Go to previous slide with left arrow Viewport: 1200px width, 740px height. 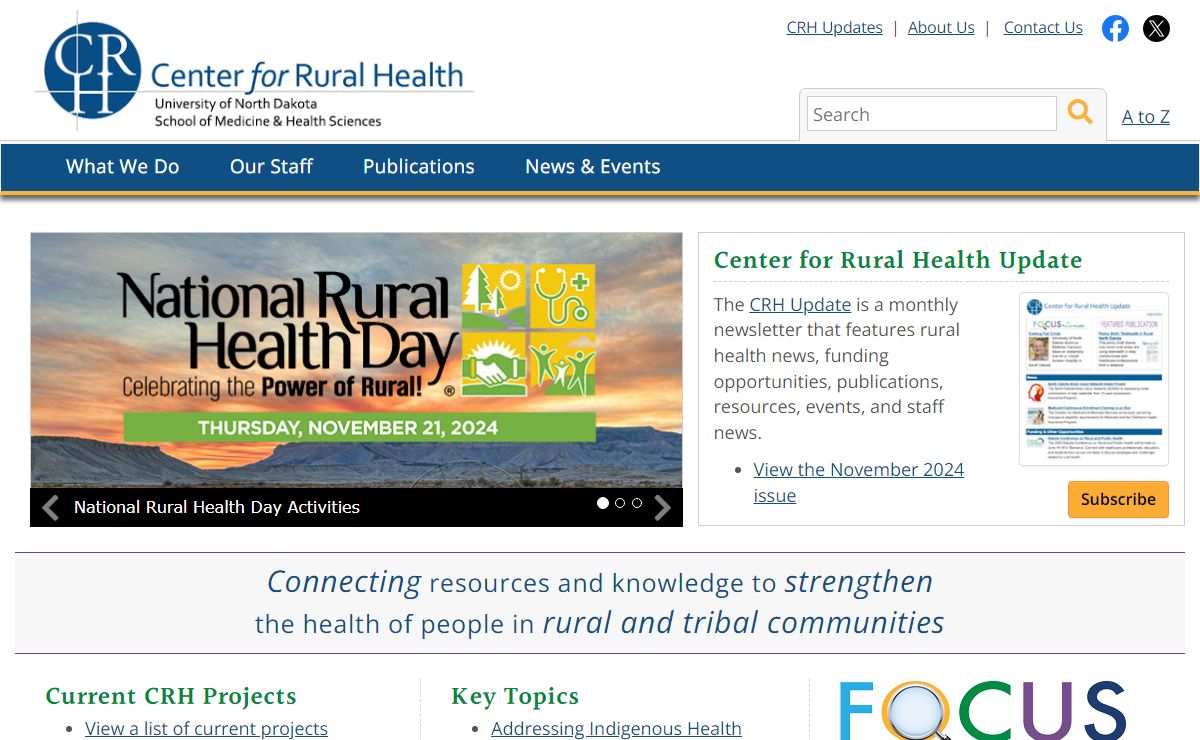(x=50, y=508)
